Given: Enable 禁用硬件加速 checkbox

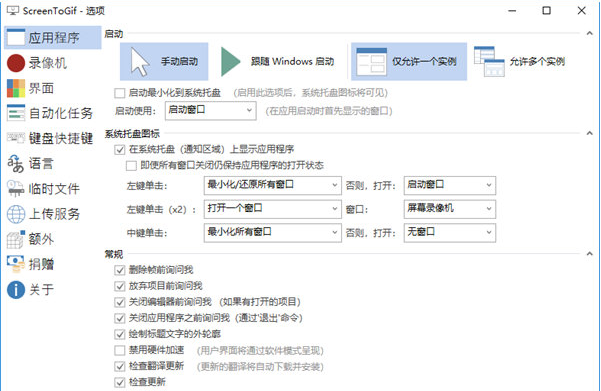Looking at the screenshot, I should click(x=120, y=350).
